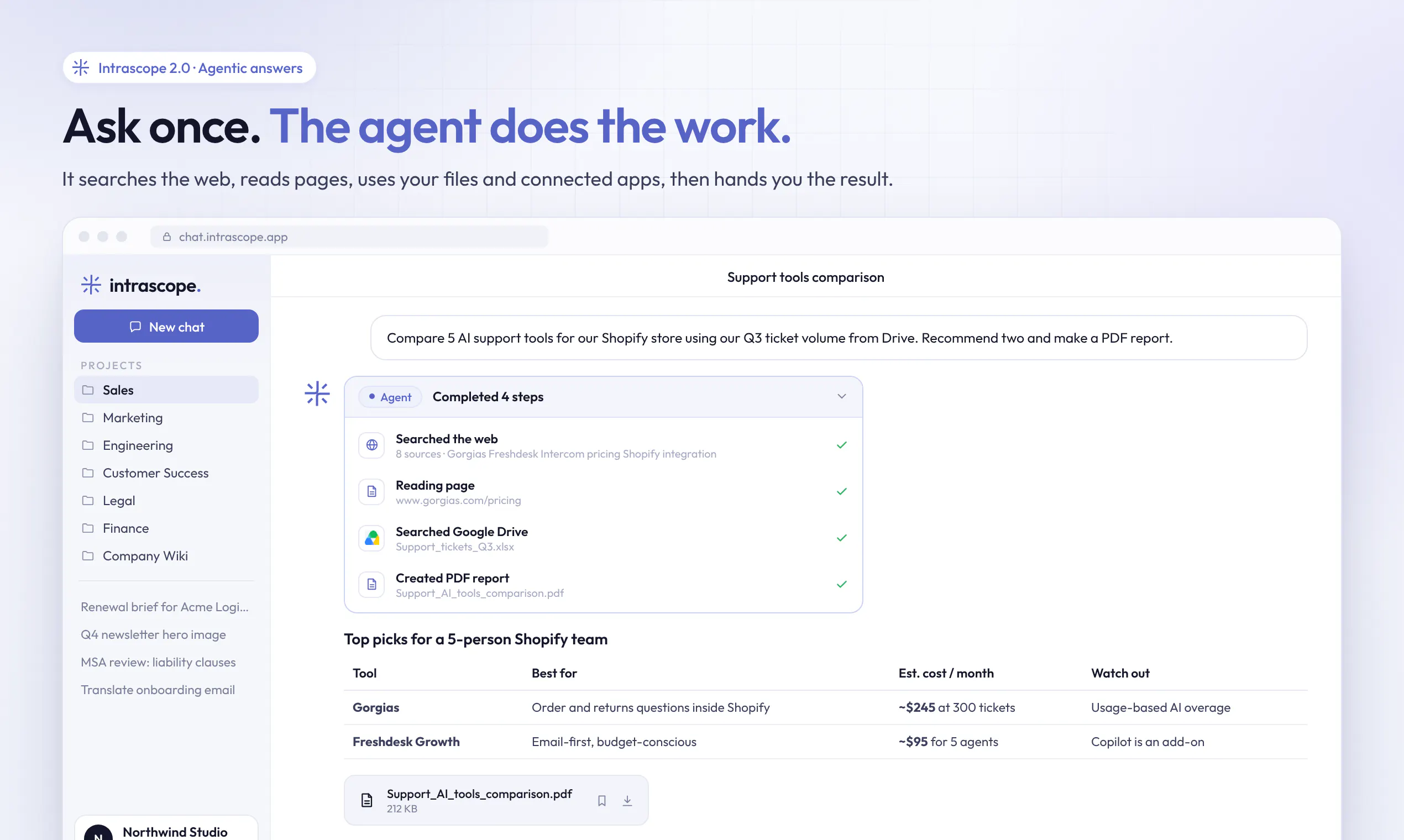Open the Marketing project folder
The width and height of the screenshot is (1404, 840).
(x=166, y=417)
